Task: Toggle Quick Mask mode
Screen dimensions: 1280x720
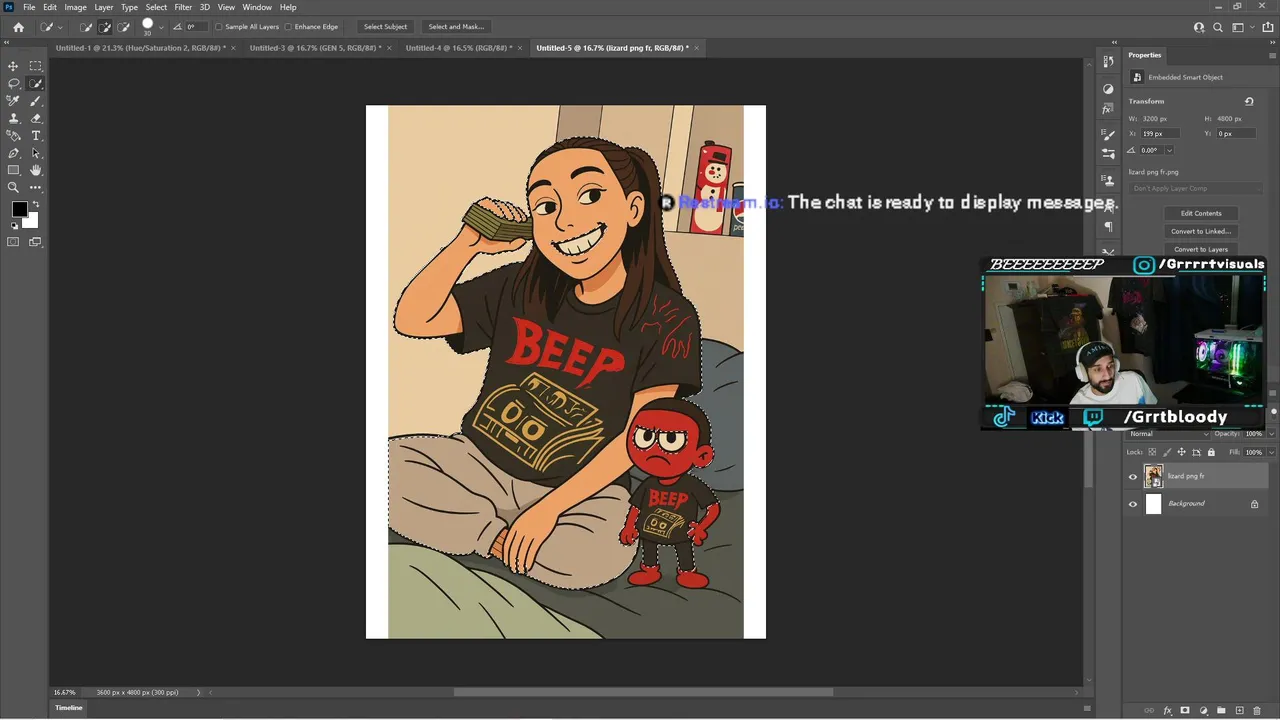Action: [13, 242]
